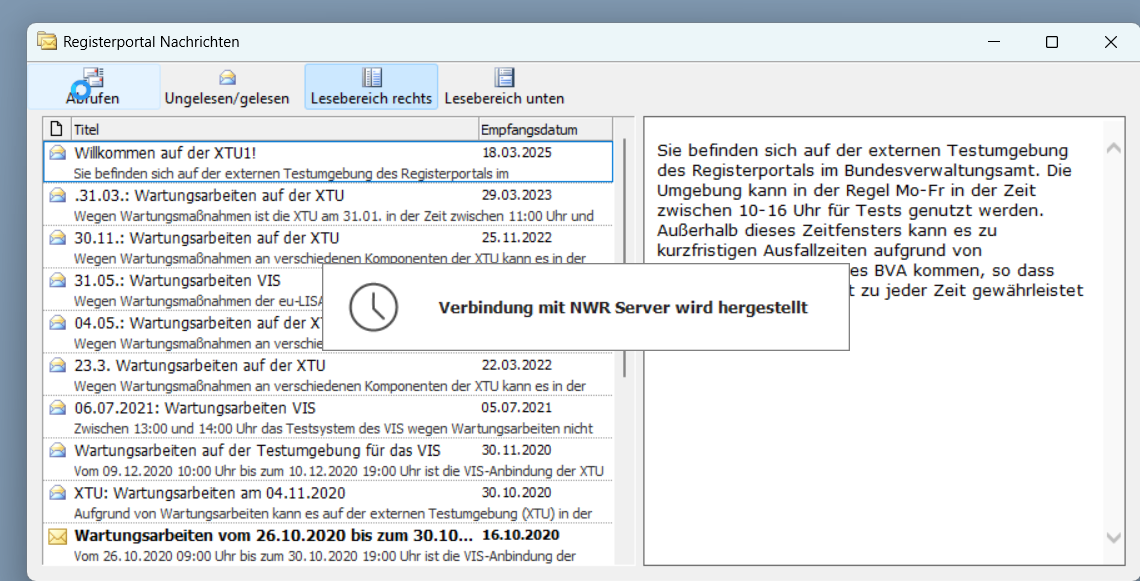Select '06.07.2021: Wartungsarbeiten VIS' message
1140x581 pixels.
[194, 408]
